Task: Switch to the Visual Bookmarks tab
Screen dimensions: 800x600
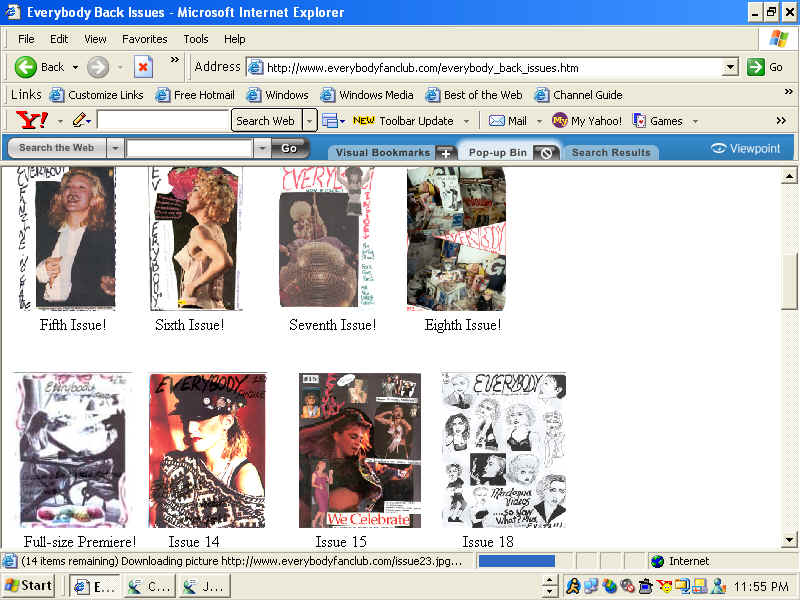Action: (x=383, y=153)
